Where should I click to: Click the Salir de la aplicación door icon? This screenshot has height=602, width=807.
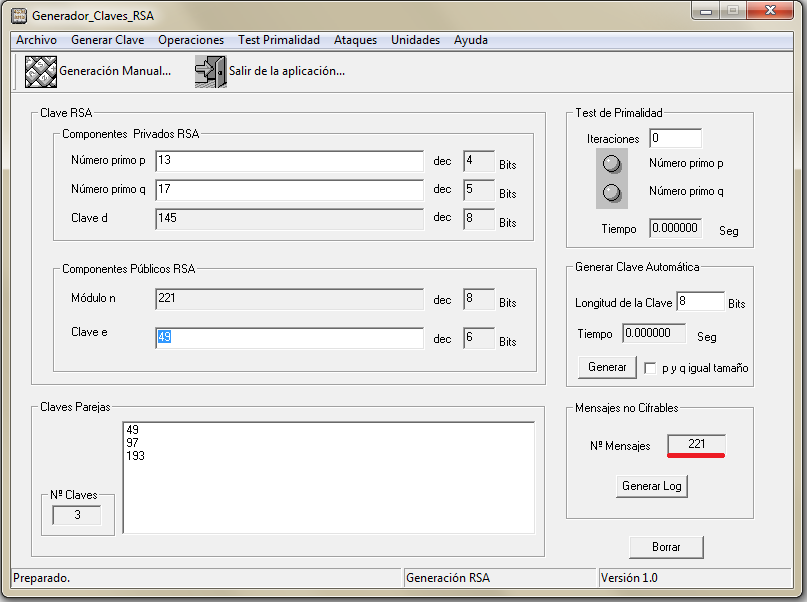210,72
